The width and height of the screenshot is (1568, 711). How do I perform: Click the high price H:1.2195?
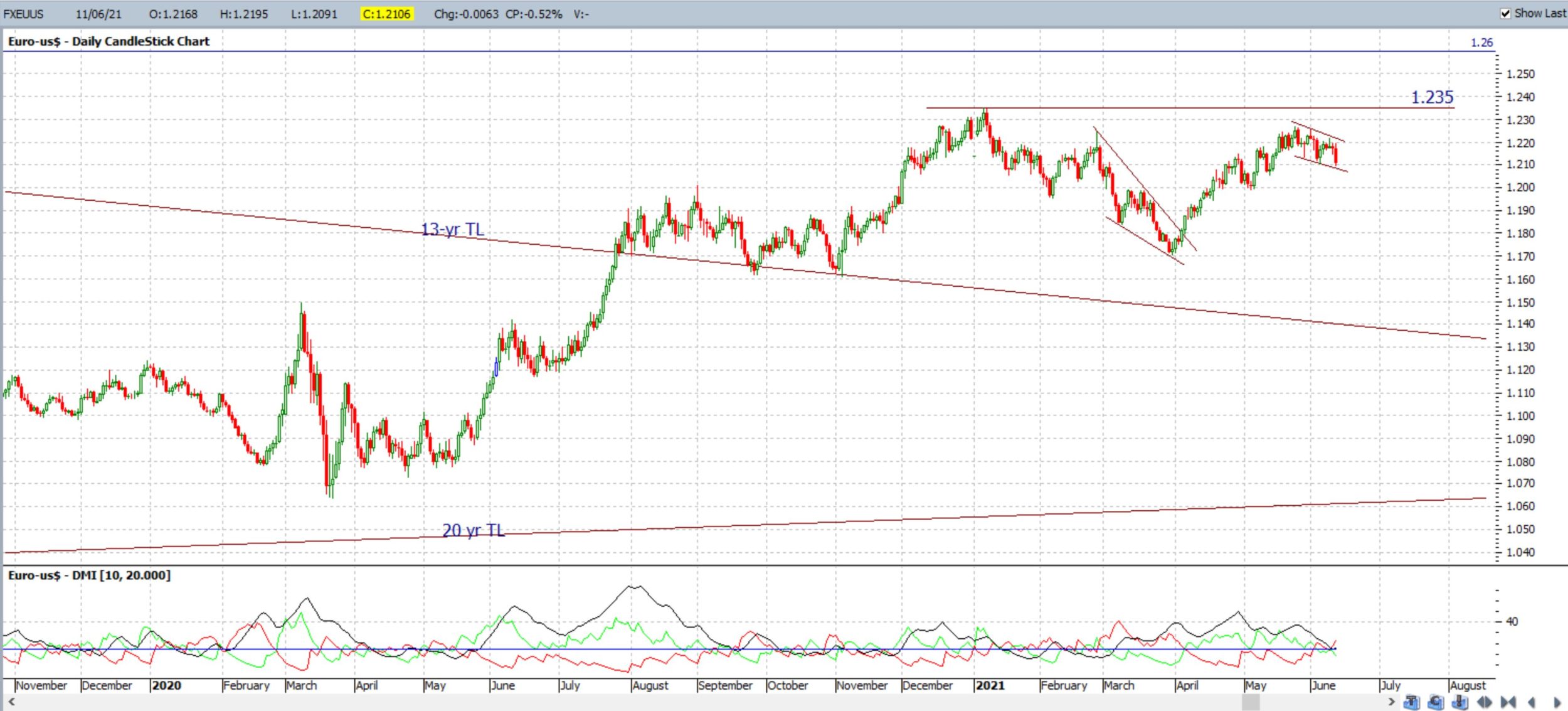[244, 14]
